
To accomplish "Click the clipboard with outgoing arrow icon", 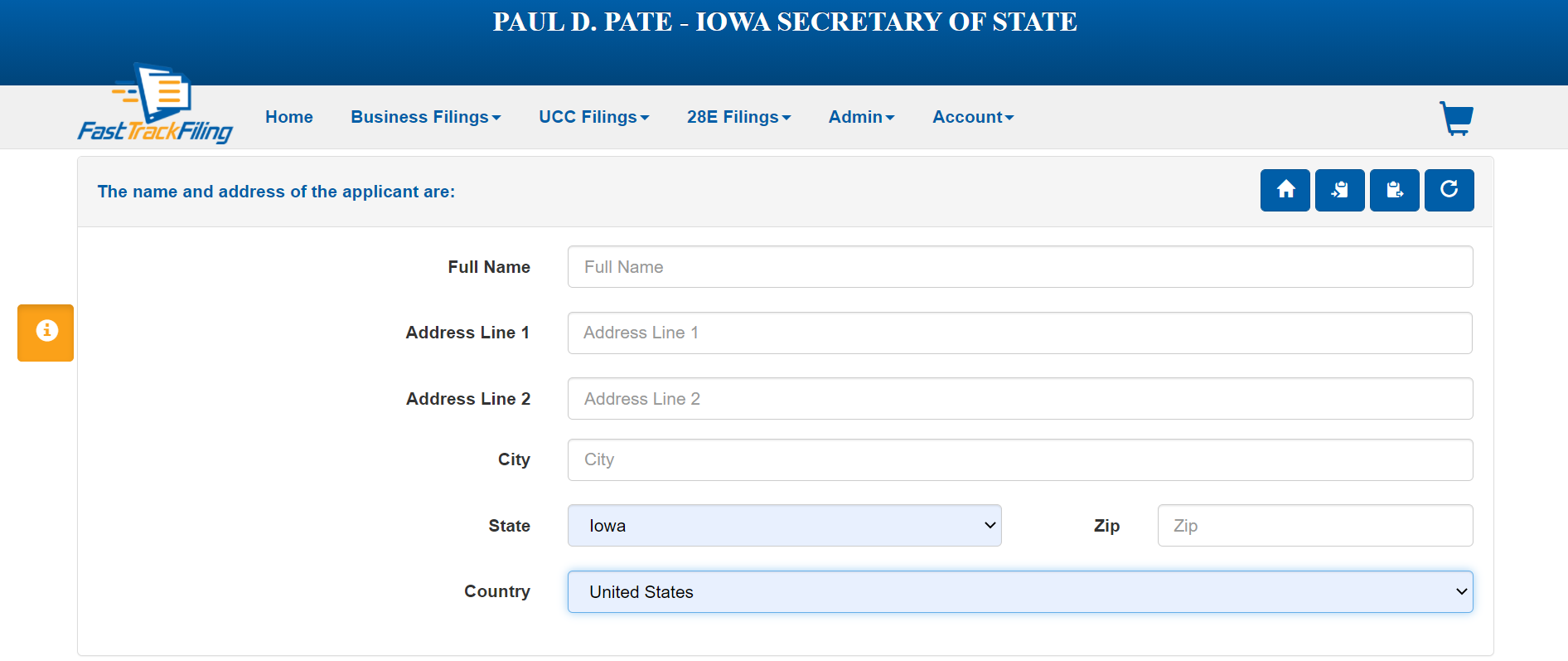I will pos(1394,190).
